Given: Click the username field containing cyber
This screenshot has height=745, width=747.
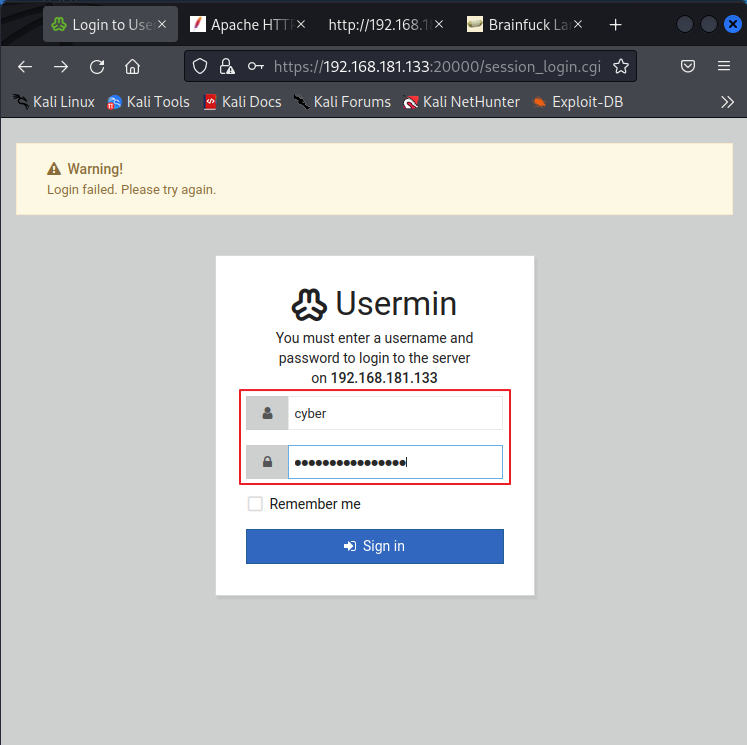Looking at the screenshot, I should click(x=395, y=413).
